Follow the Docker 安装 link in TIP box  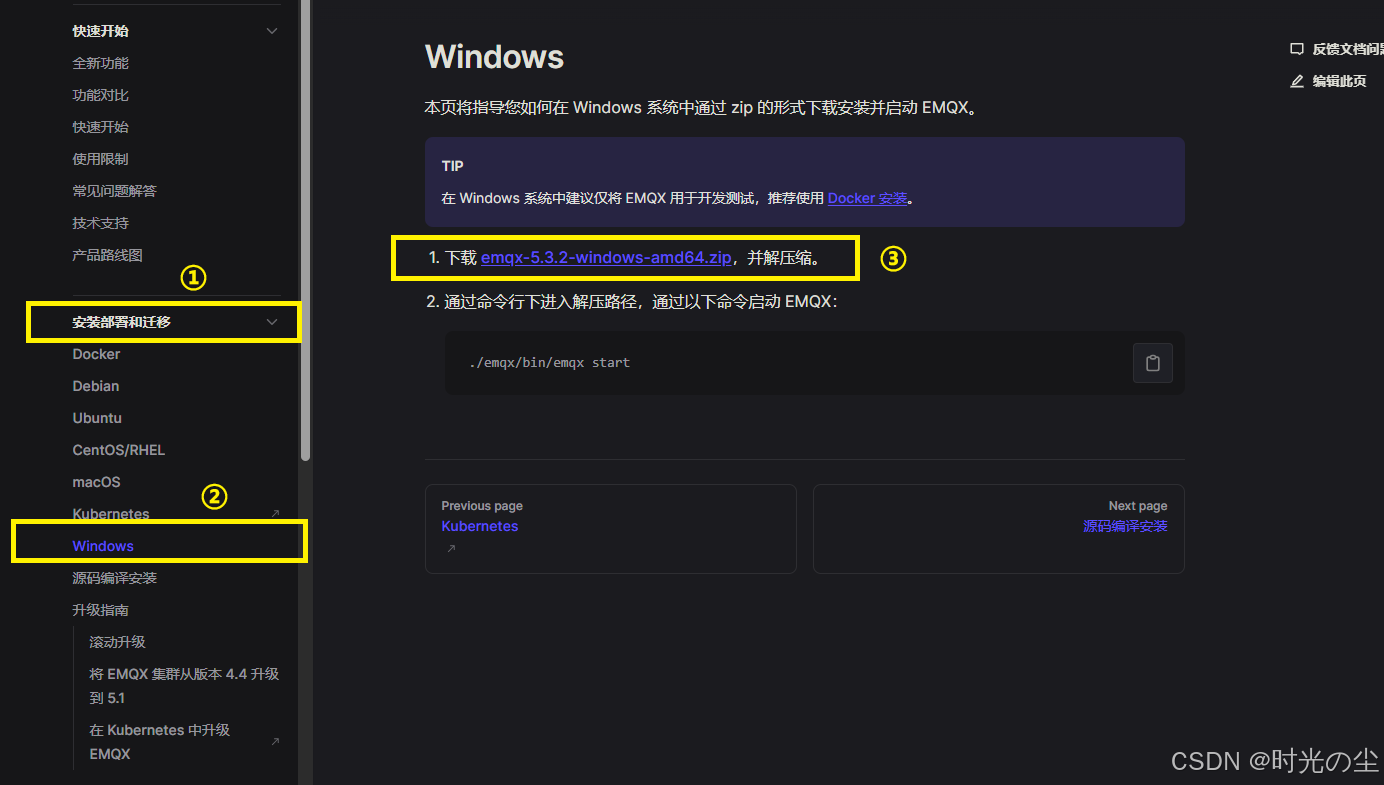868,198
